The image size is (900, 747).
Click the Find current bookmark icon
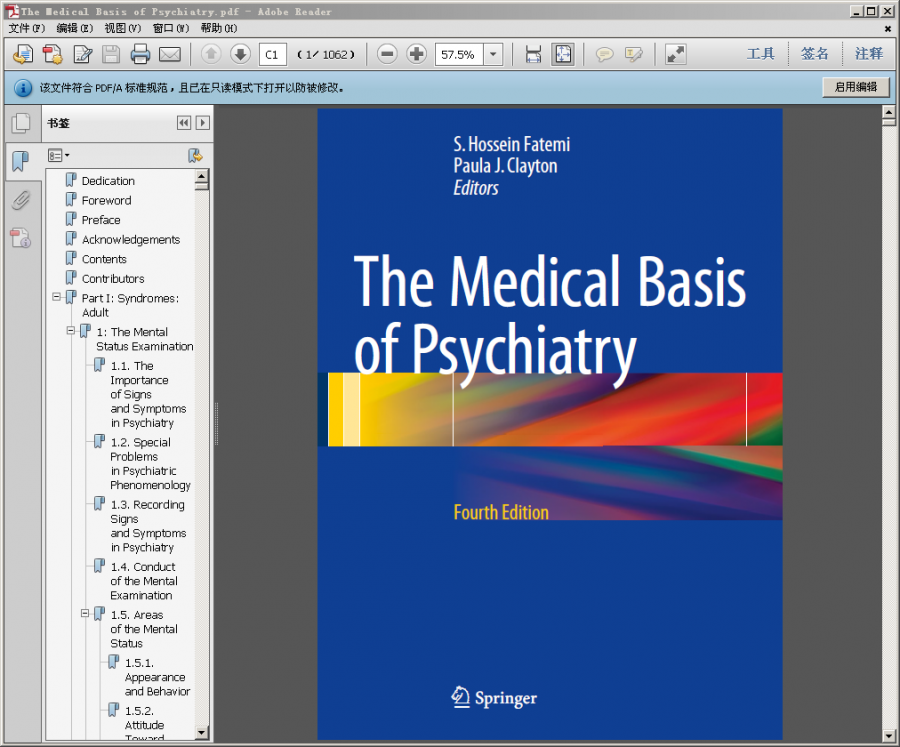pyautogui.click(x=196, y=156)
